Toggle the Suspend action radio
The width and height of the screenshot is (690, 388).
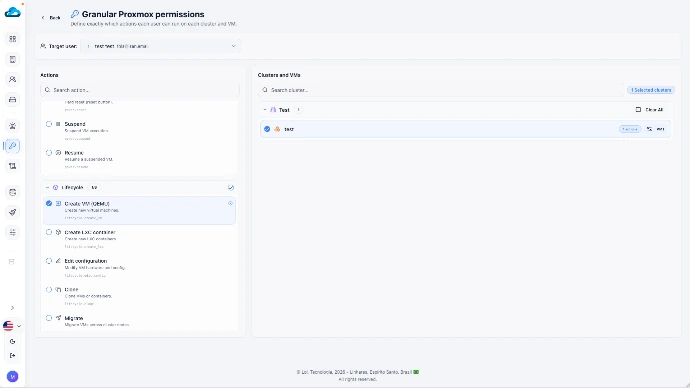pyautogui.click(x=49, y=124)
